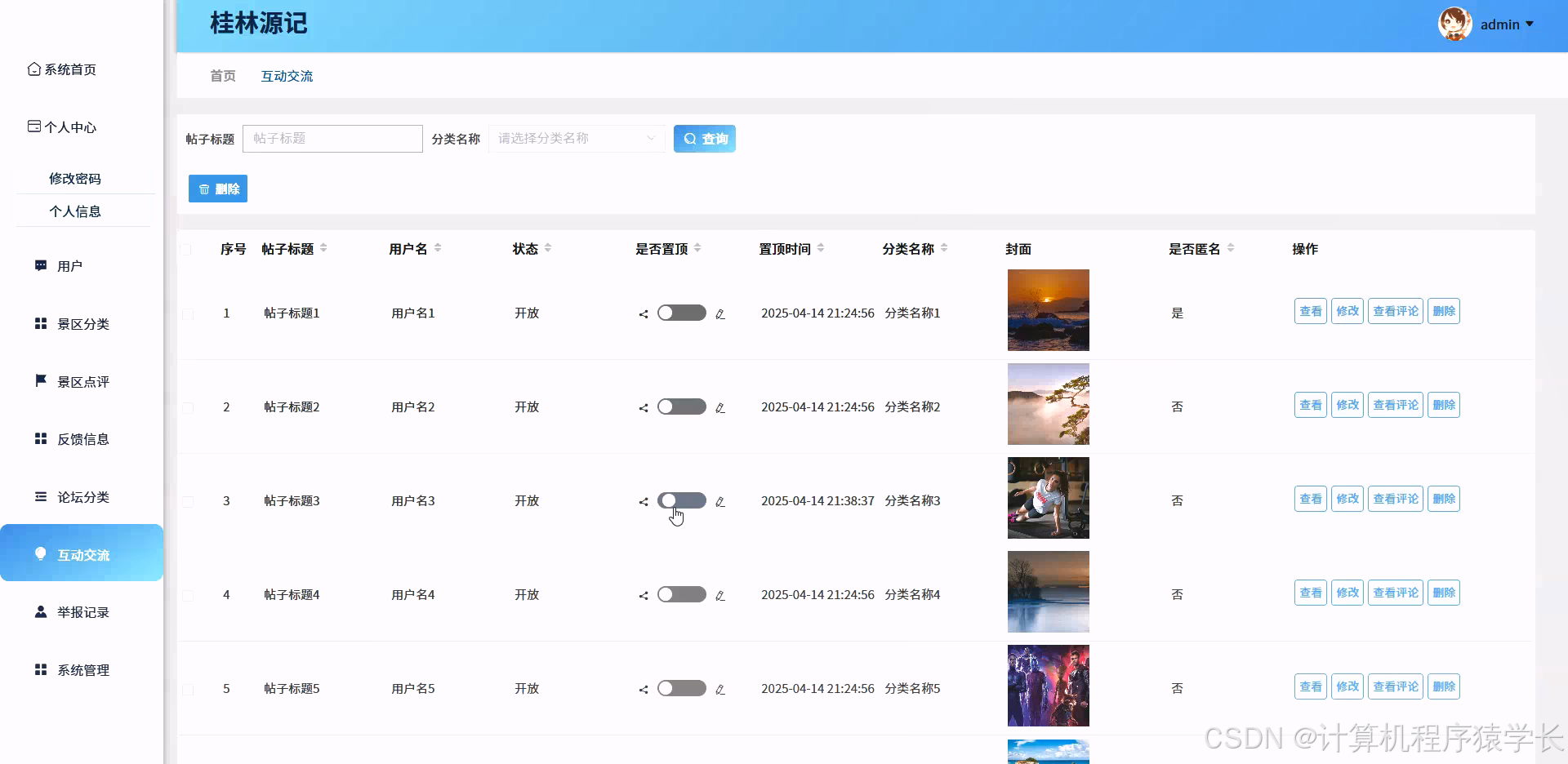The height and width of the screenshot is (764, 1568).
Task: Click the 互动交流 lightbulb icon
Action: [x=40, y=553]
